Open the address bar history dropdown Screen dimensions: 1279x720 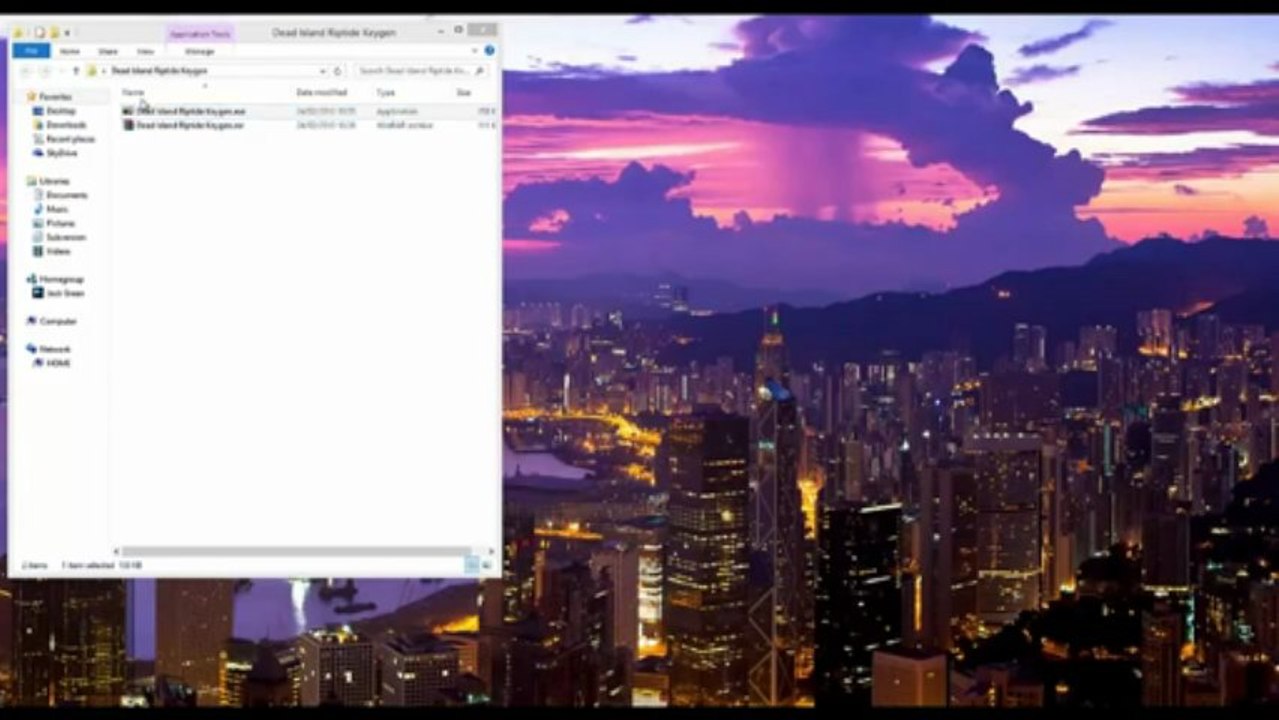323,71
